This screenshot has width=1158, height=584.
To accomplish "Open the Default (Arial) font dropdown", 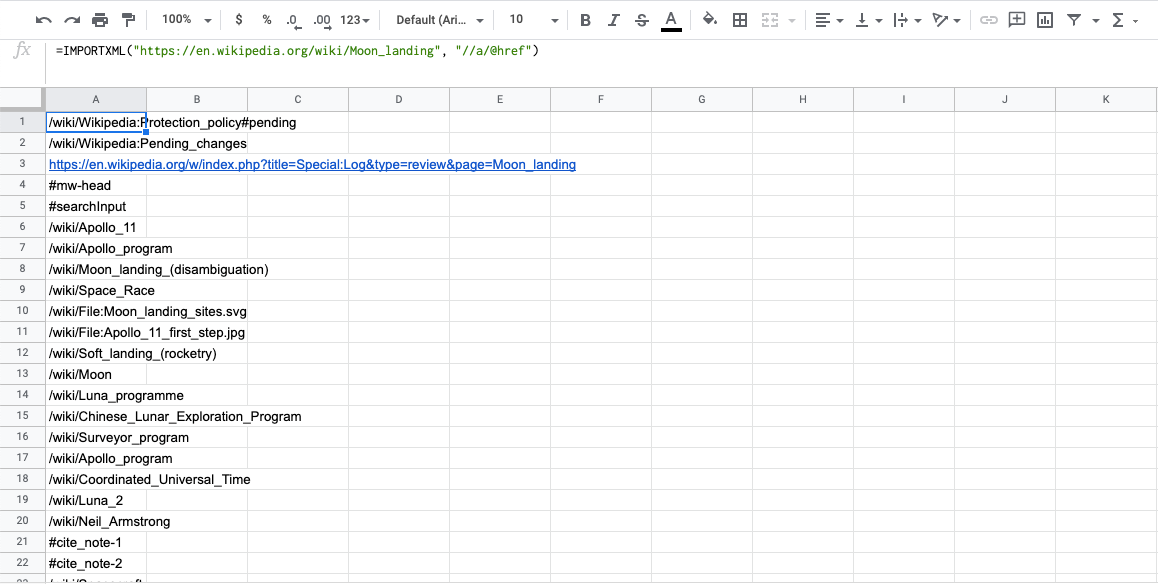I will 440,20.
